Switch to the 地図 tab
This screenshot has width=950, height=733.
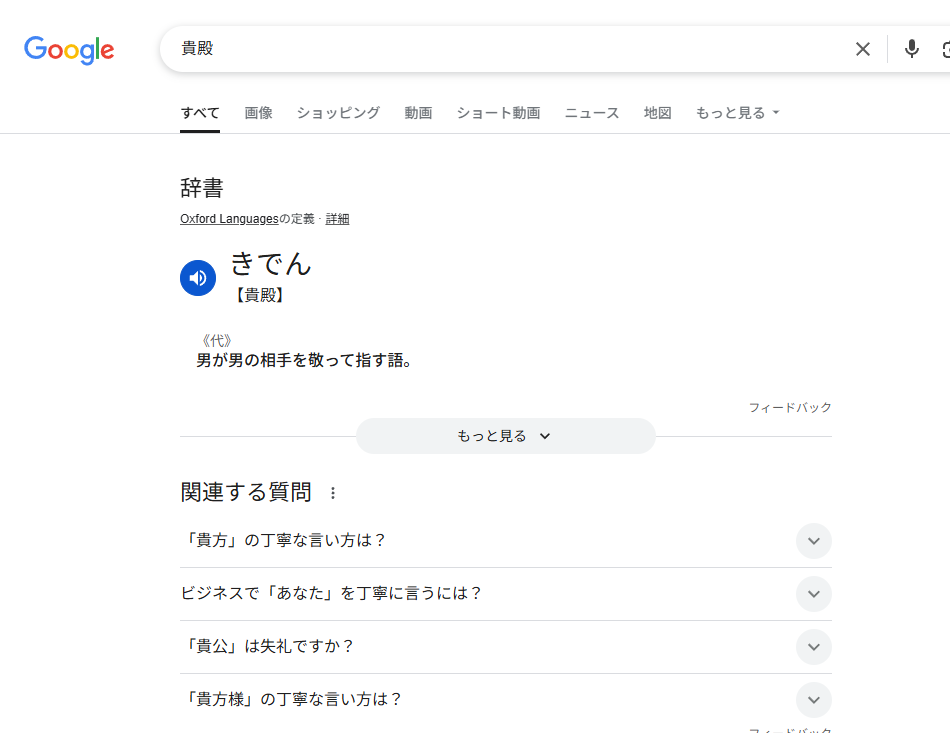coord(657,113)
